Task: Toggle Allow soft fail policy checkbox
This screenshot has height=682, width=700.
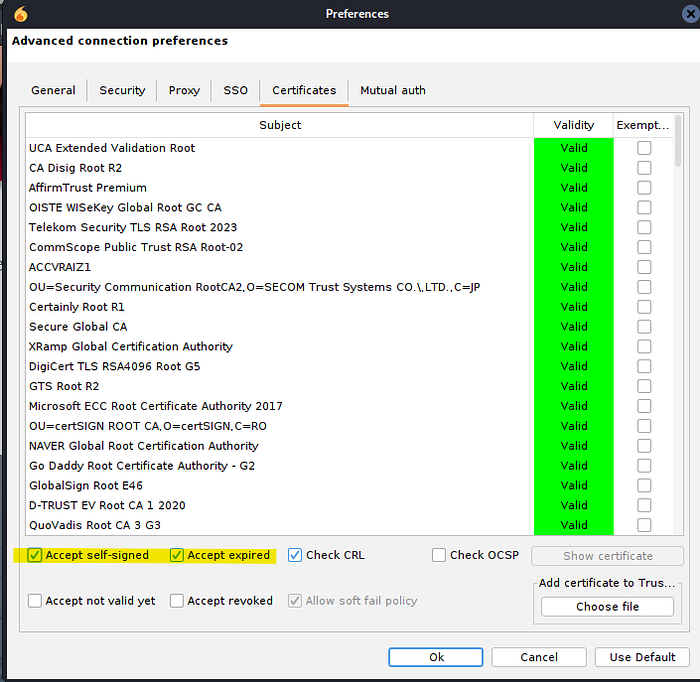Action: [295, 601]
